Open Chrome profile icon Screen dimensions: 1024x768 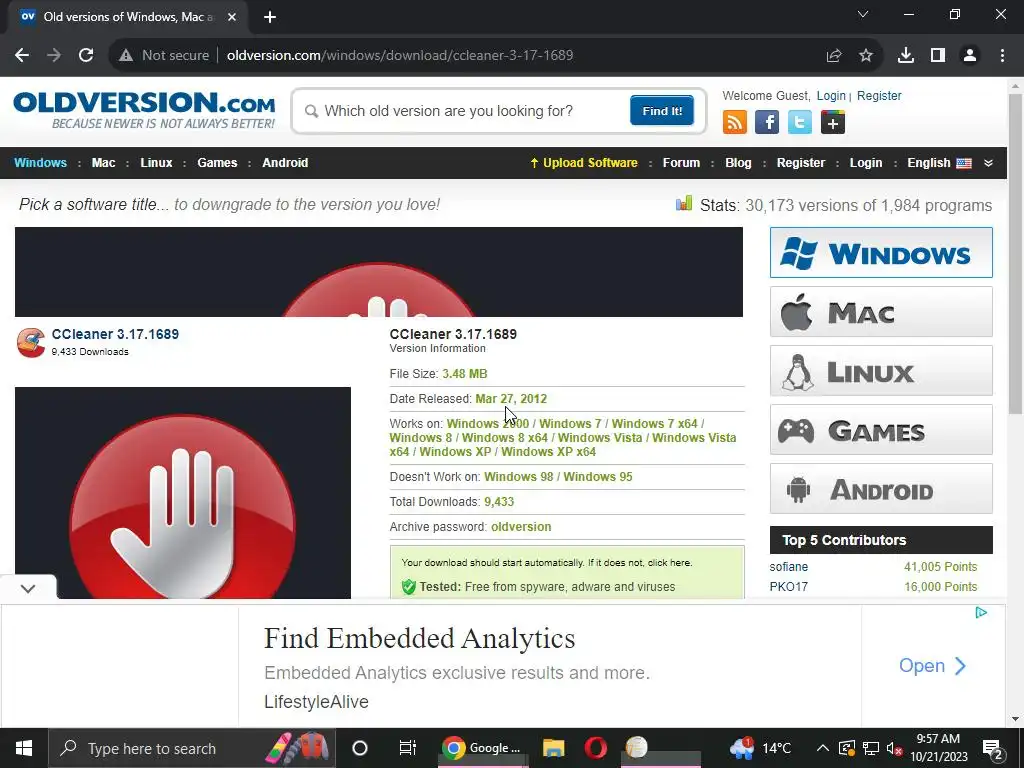pos(970,56)
